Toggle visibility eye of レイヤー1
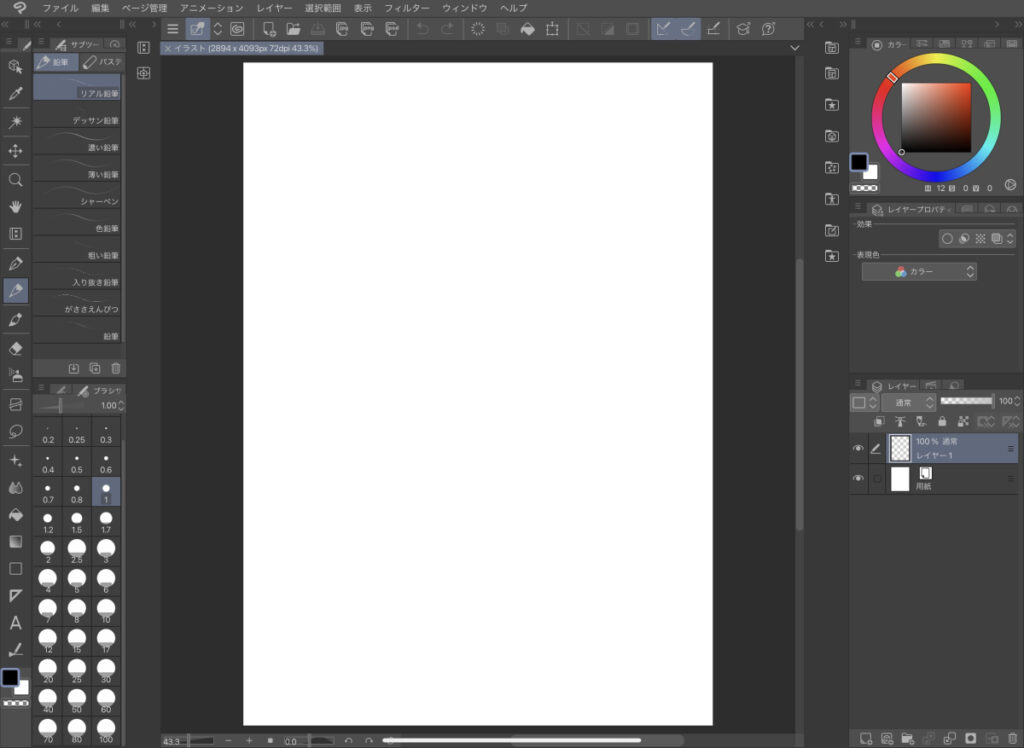Image resolution: width=1024 pixels, height=748 pixels. [858, 449]
